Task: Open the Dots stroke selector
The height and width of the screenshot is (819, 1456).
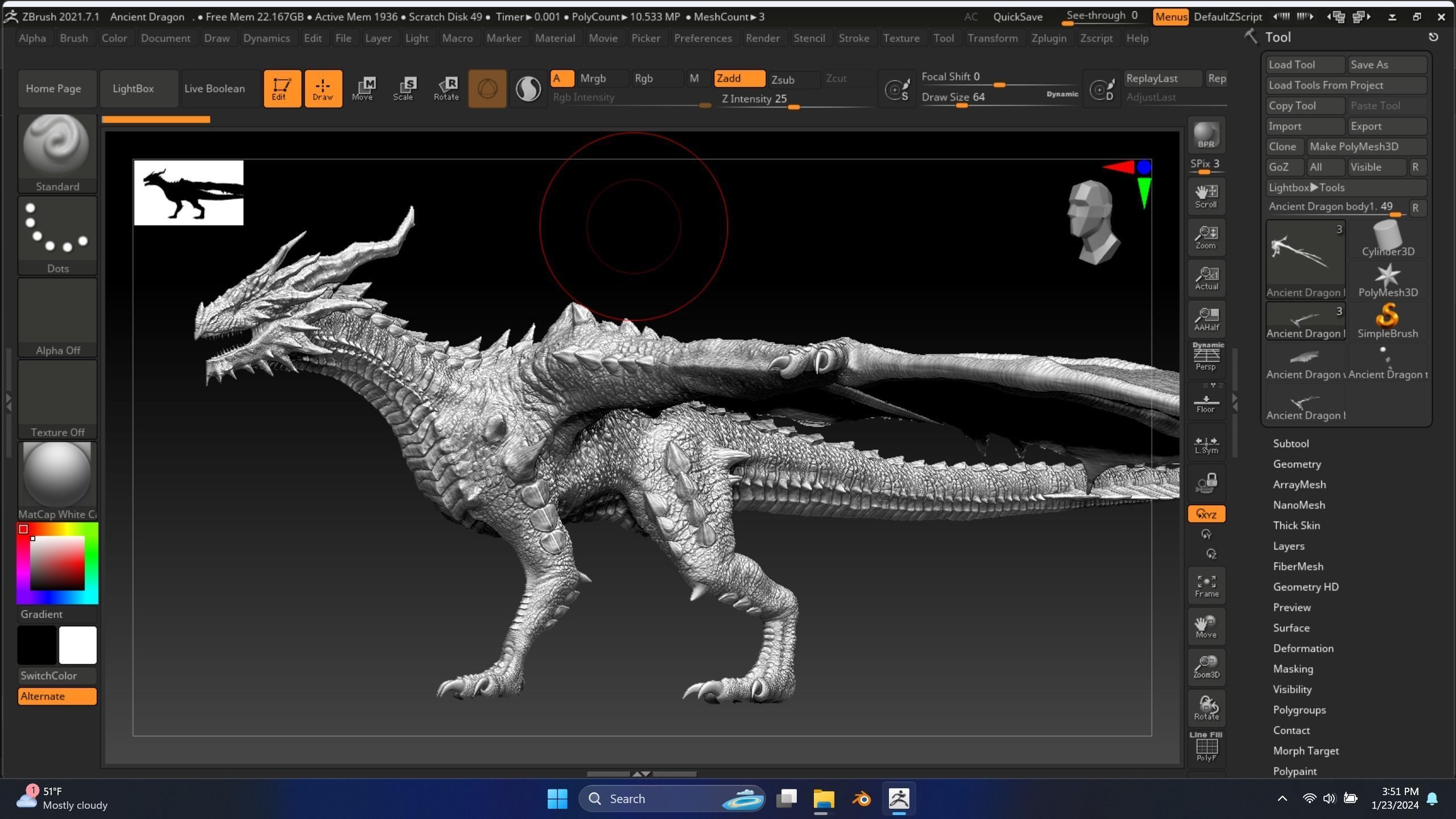Action: (x=57, y=235)
